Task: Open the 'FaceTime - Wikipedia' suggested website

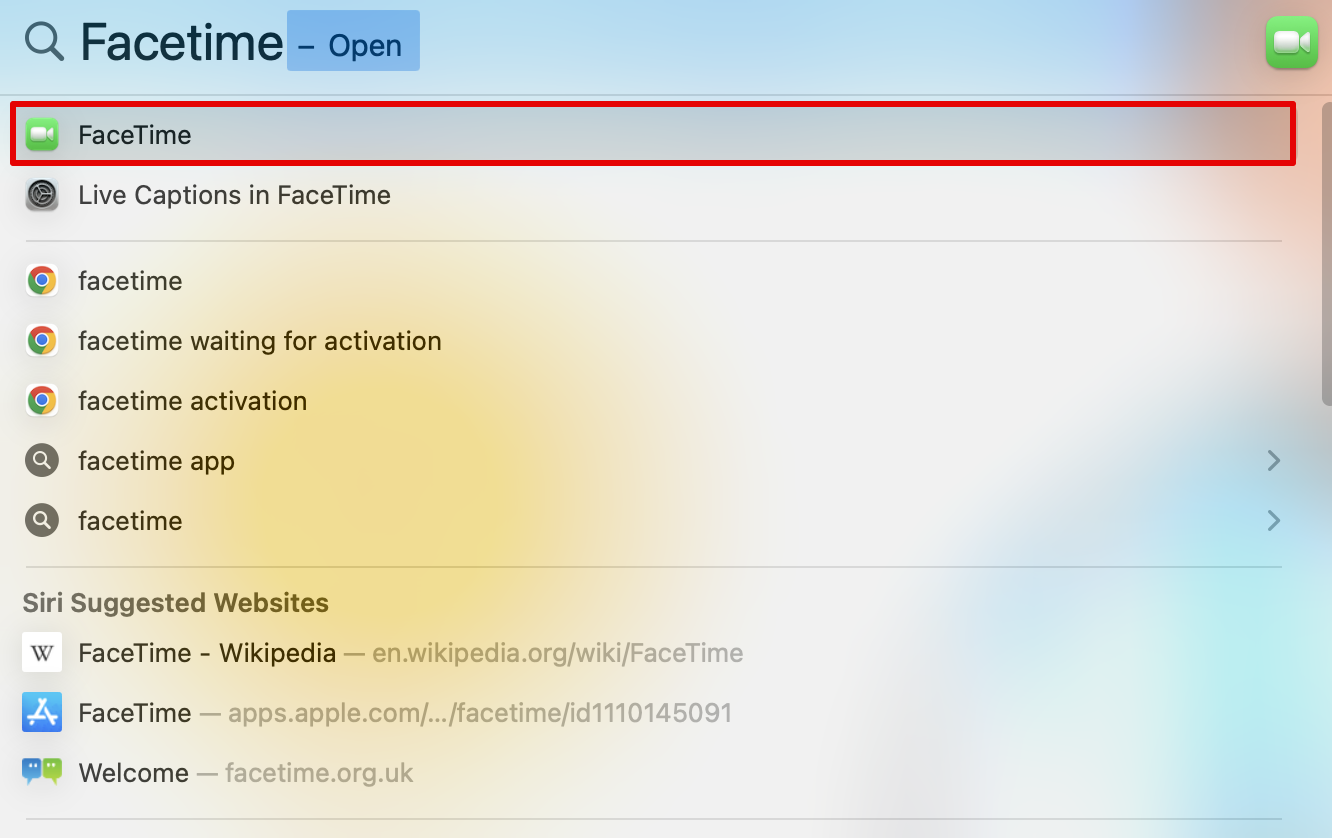Action: tap(653, 653)
